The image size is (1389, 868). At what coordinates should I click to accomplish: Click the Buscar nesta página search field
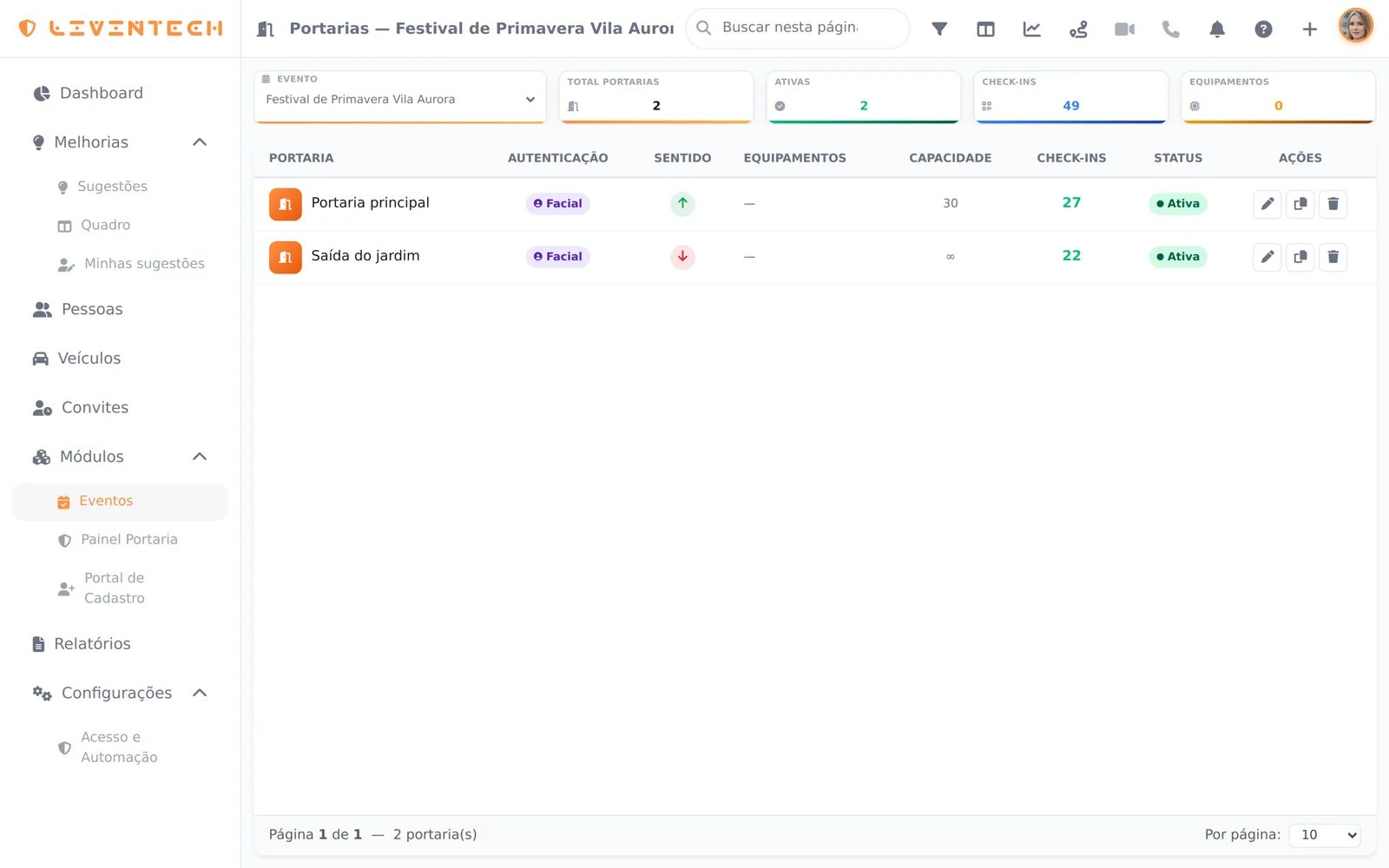(x=798, y=28)
